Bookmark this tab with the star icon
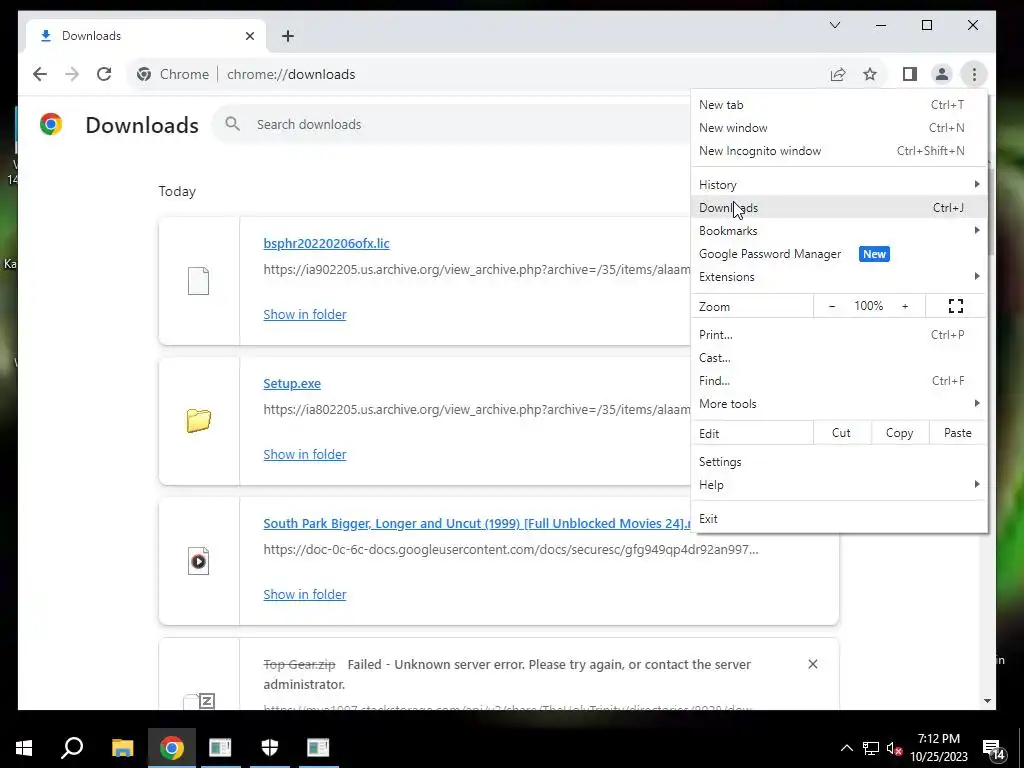 click(x=870, y=74)
